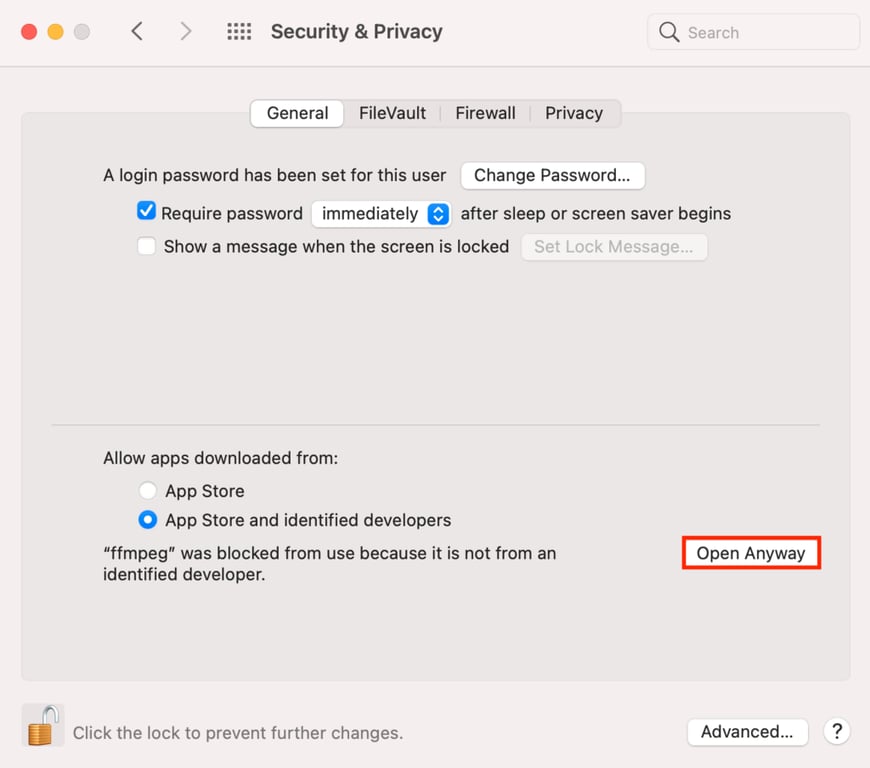870x768 pixels.
Task: Enable Show a message when screen is locked
Action: tap(146, 246)
